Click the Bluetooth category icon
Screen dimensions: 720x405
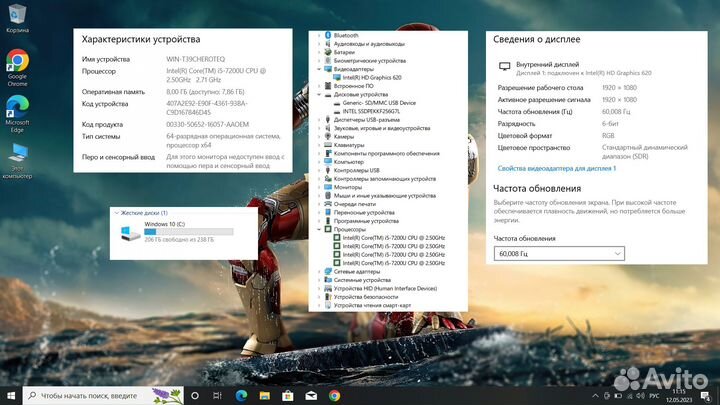click(328, 35)
